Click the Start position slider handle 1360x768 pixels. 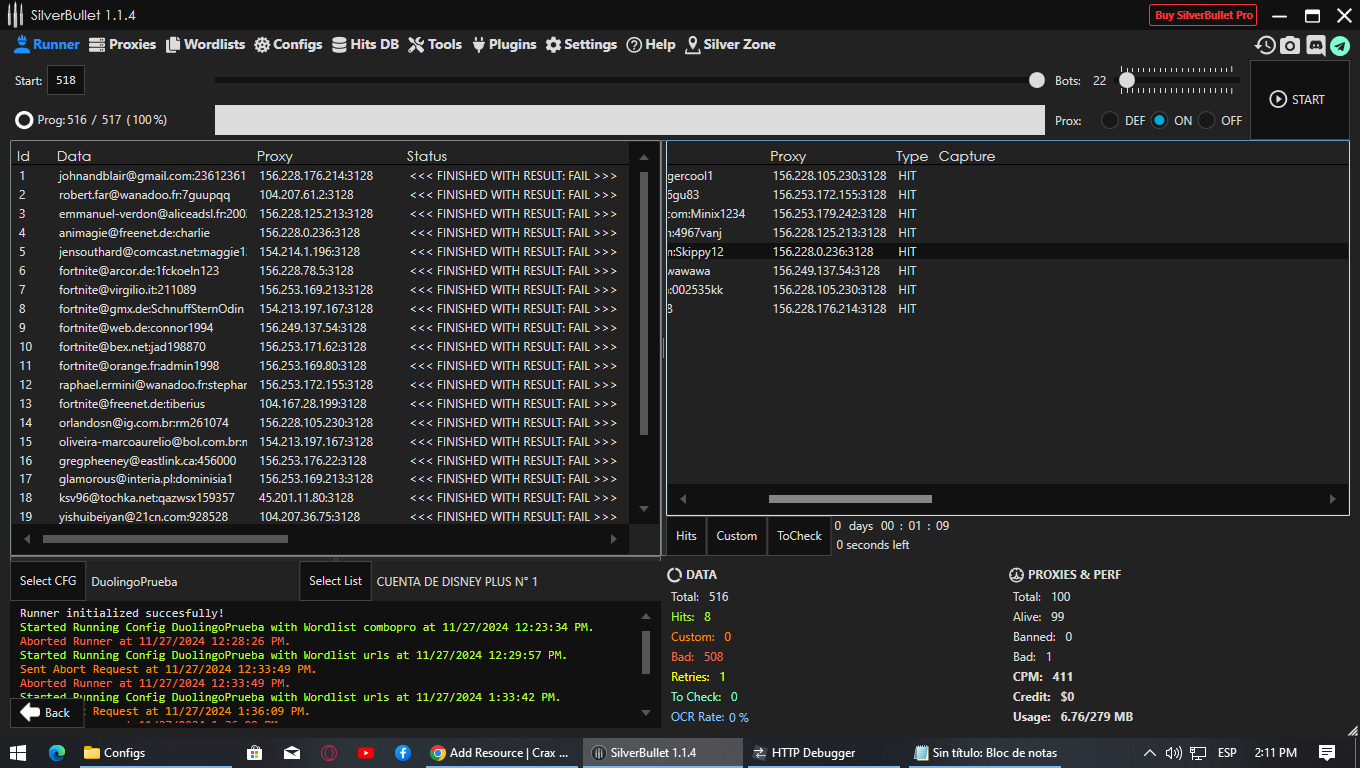pyautogui.click(x=1036, y=80)
